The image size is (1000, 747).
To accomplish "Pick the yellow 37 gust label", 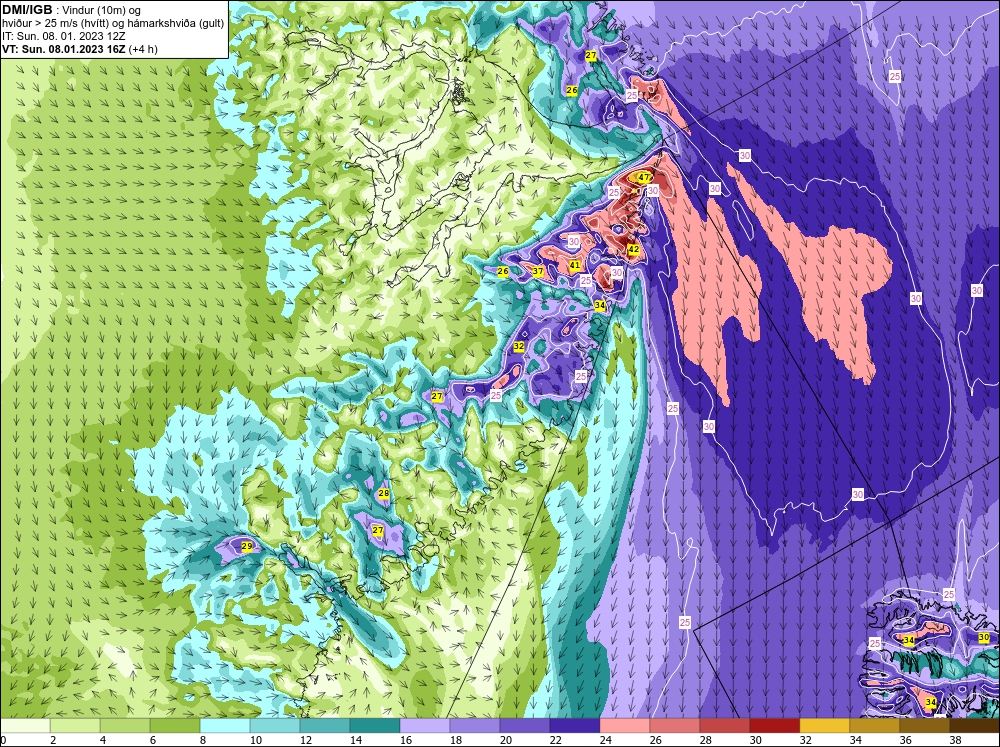I will click(538, 271).
